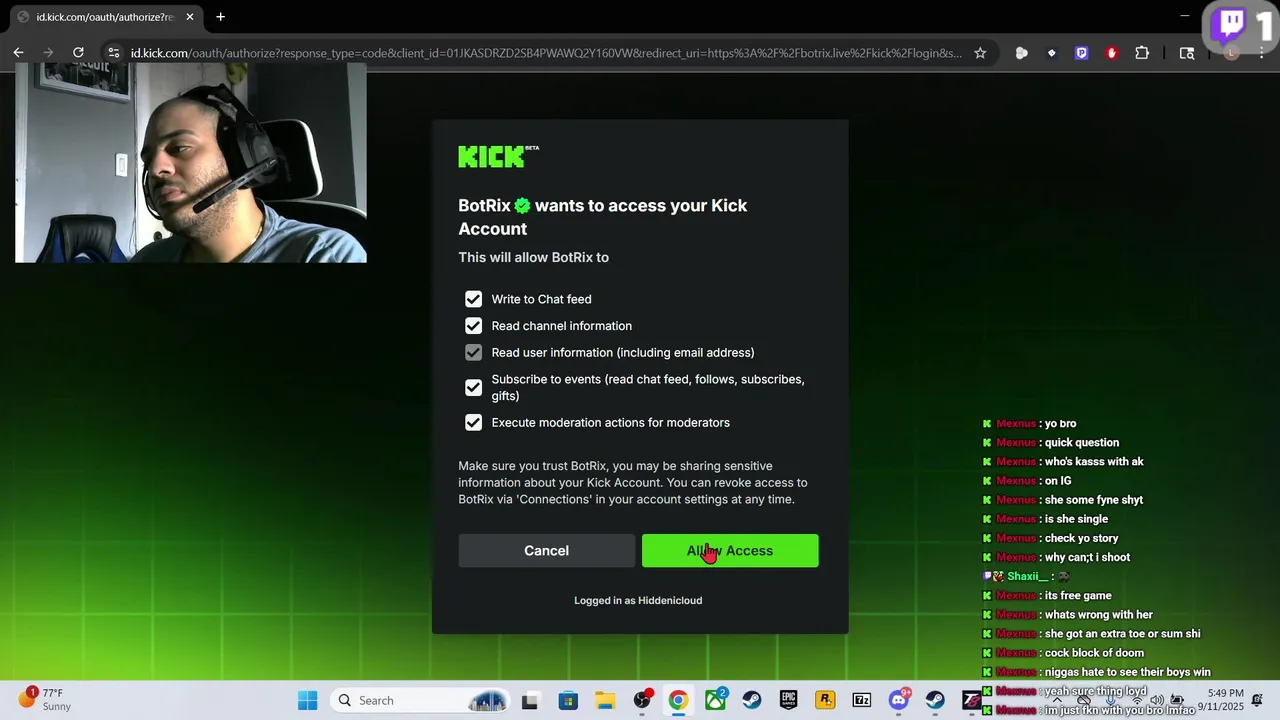Toggle the Subscribe to events checkbox
1280x720 pixels.
tap(473, 387)
